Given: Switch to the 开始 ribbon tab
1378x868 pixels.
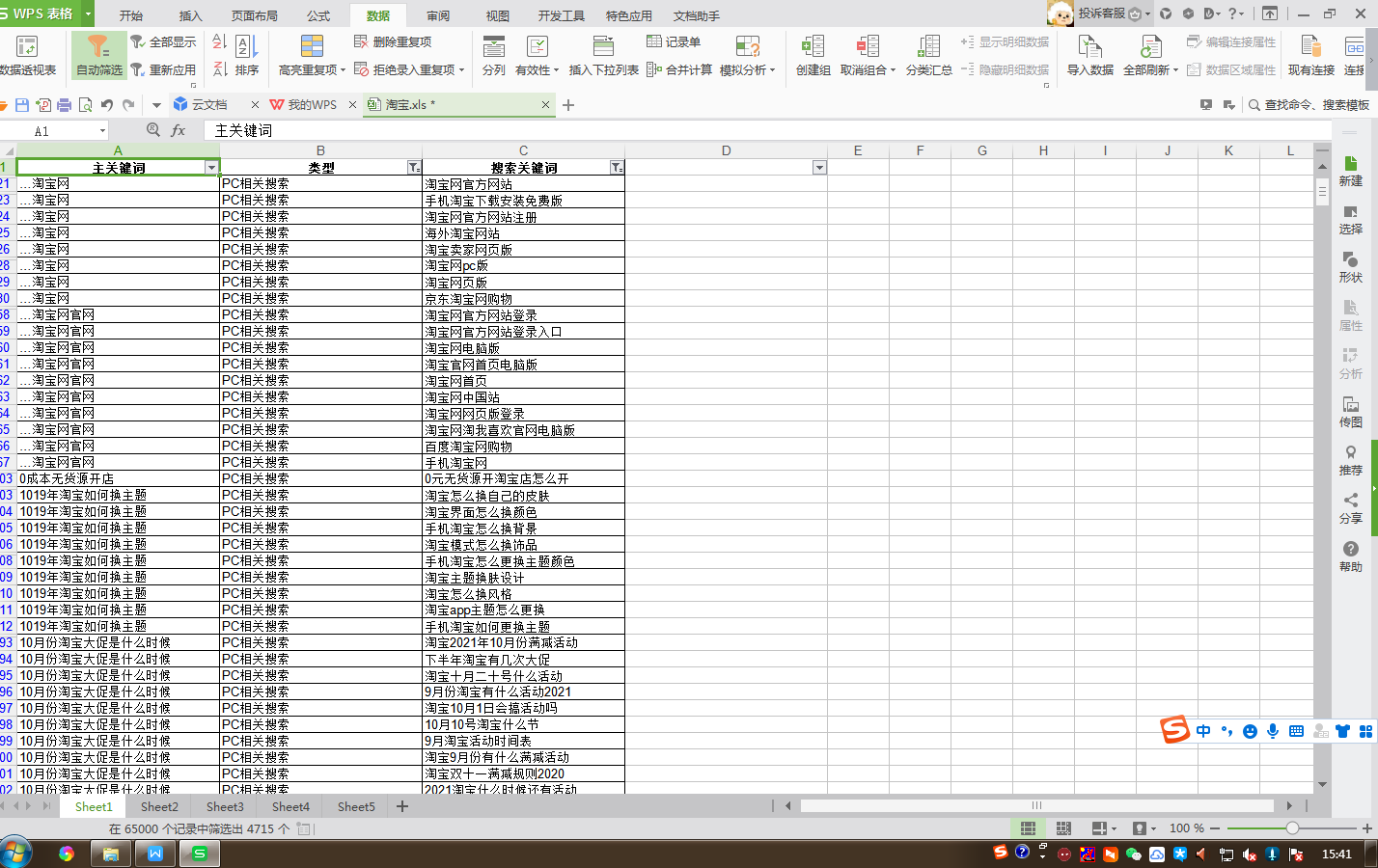Looking at the screenshot, I should [131, 15].
